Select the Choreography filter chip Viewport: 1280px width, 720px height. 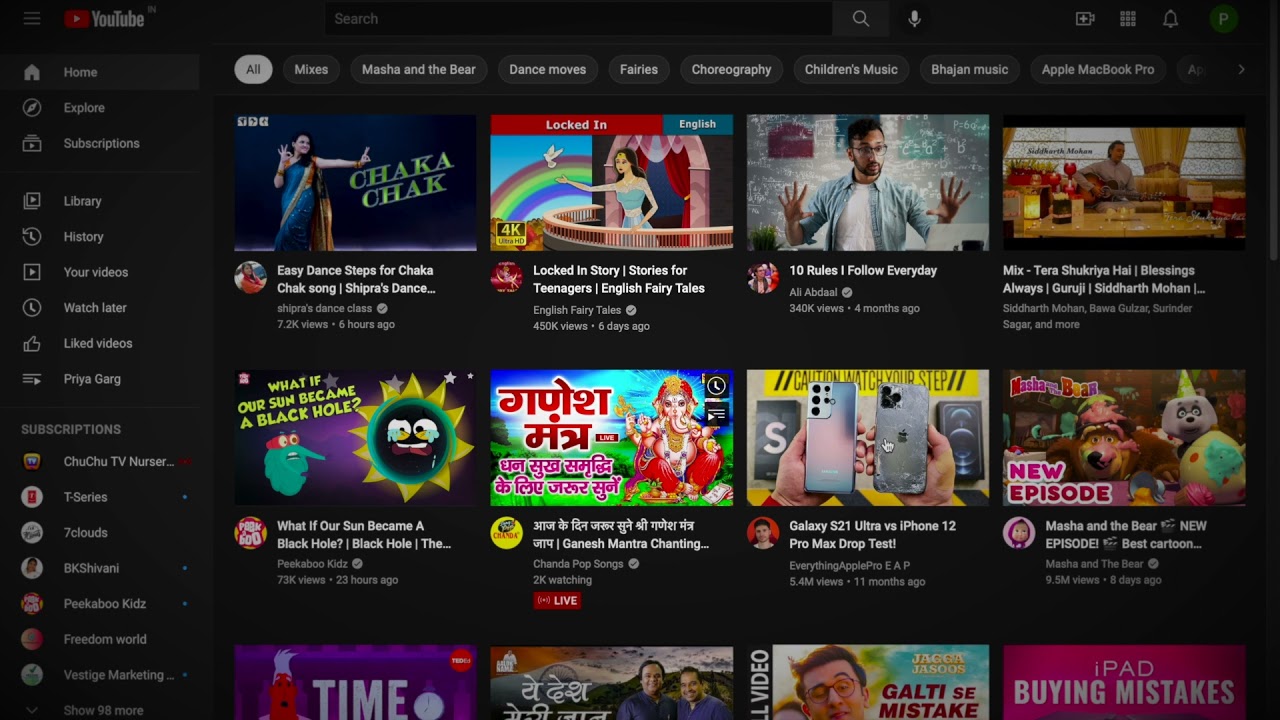point(731,69)
